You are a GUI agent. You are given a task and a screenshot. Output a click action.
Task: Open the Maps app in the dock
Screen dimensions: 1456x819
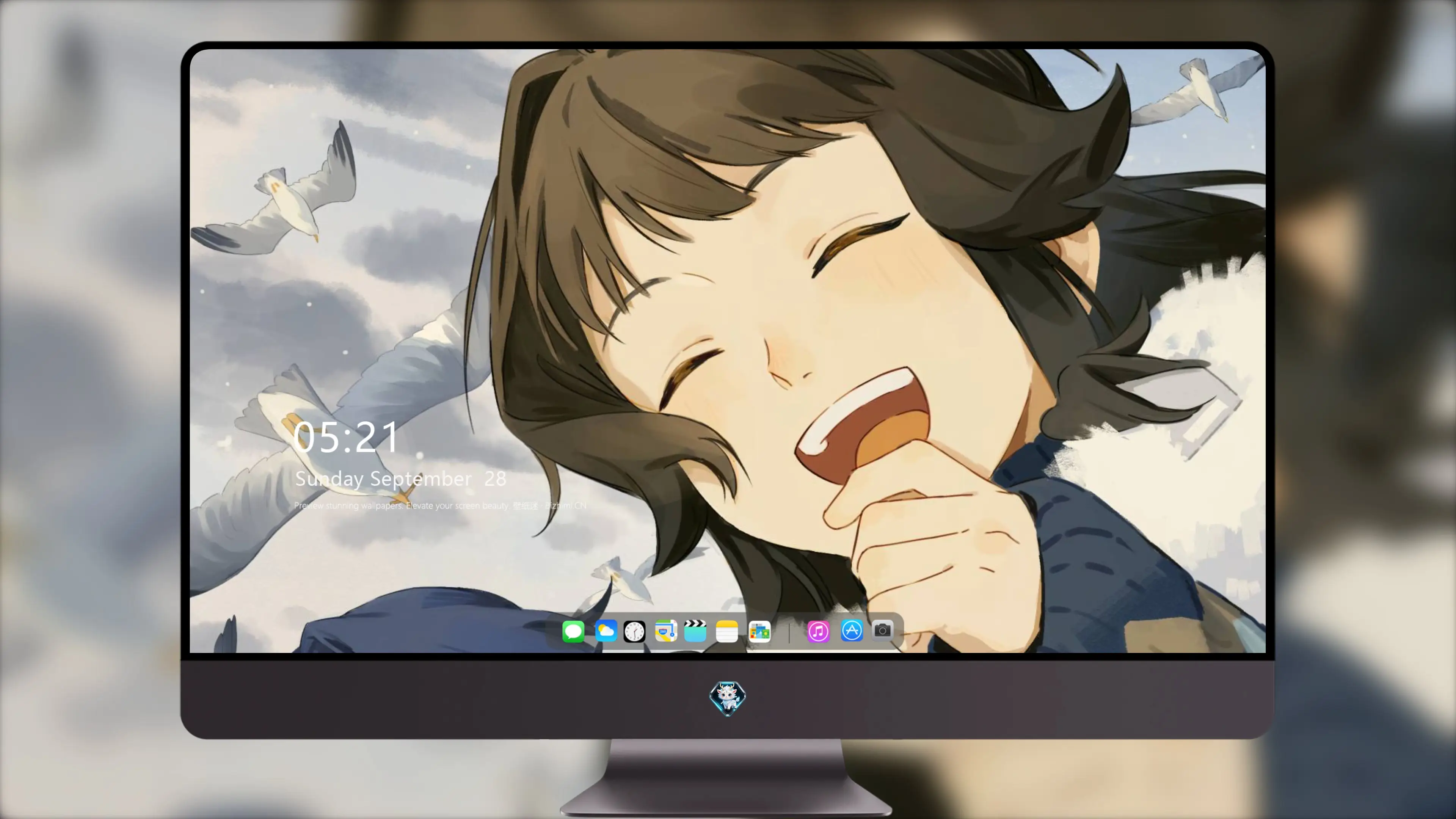coord(666,631)
